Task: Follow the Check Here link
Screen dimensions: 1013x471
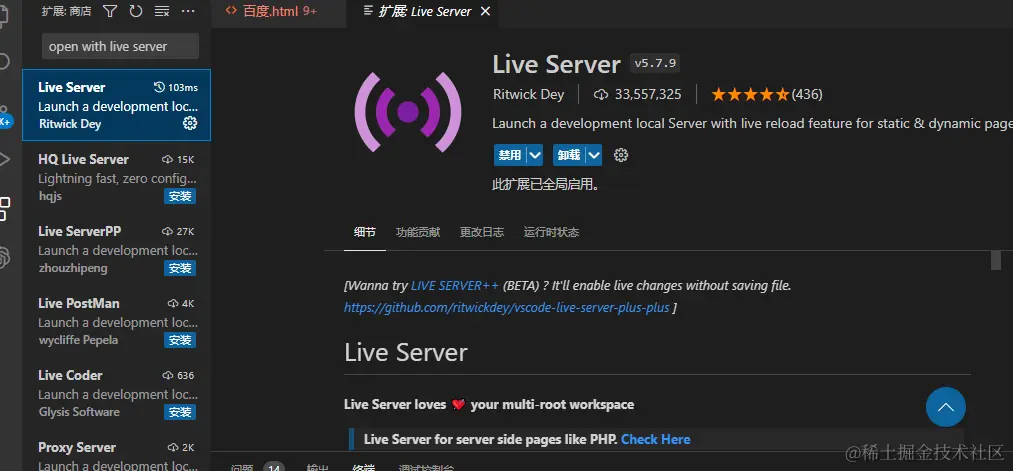Action: tap(656, 439)
